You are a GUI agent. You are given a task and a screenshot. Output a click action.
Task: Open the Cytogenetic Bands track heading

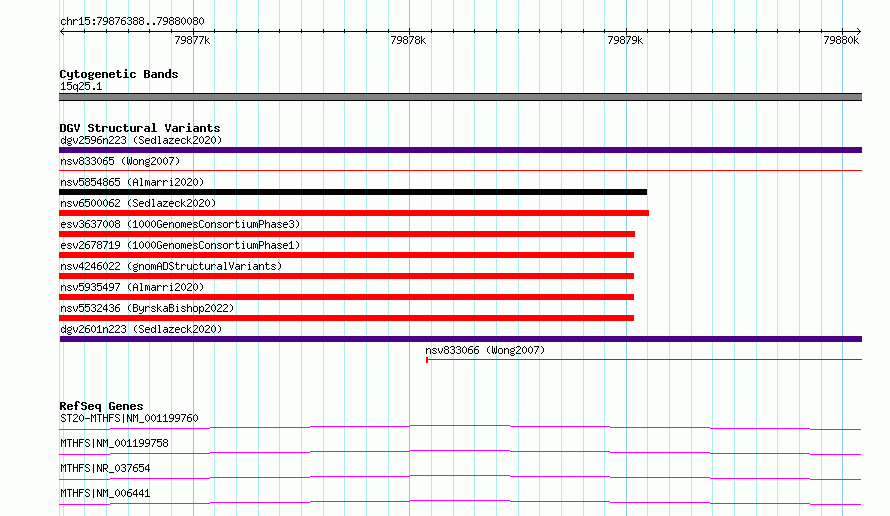[x=119, y=74]
